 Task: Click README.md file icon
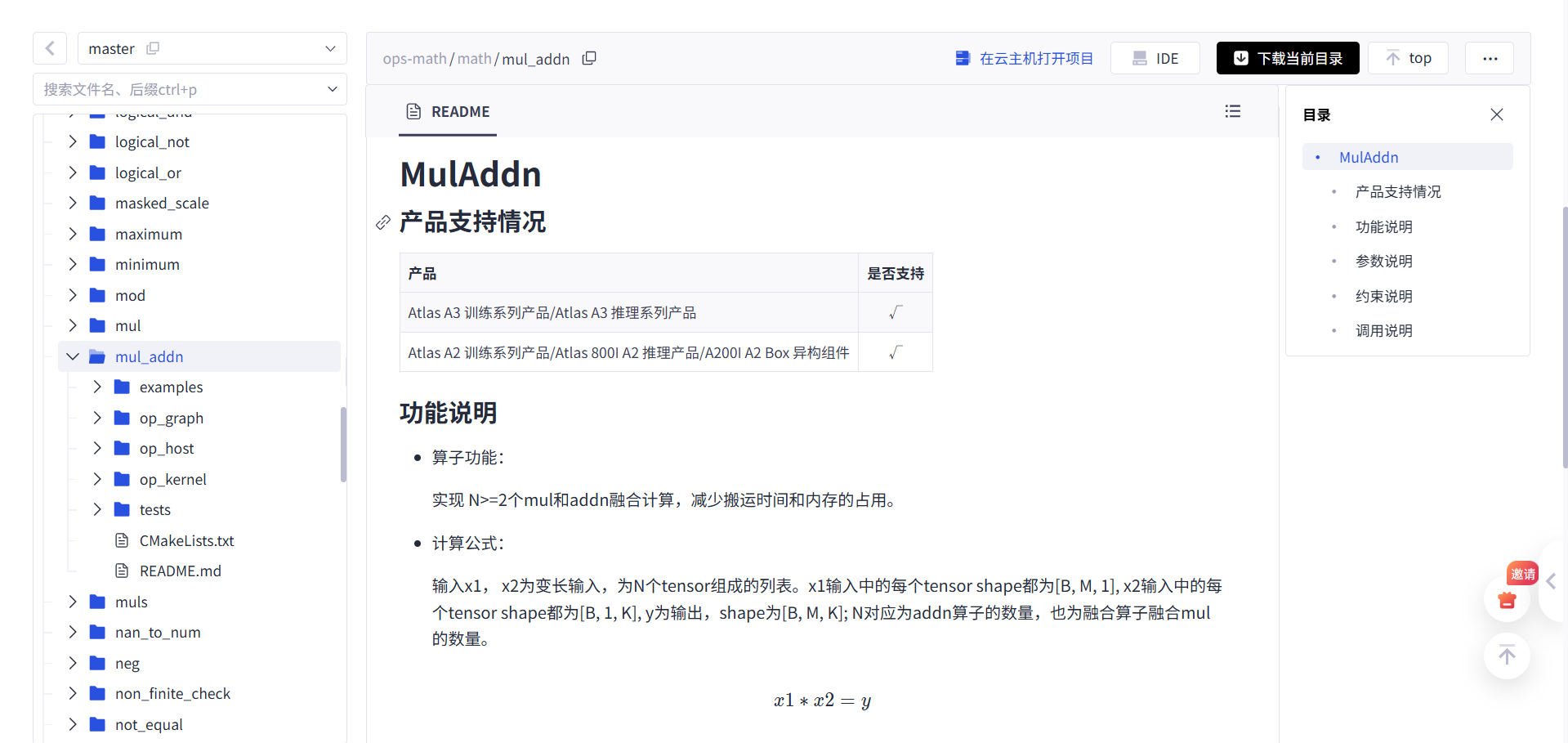[x=122, y=571]
